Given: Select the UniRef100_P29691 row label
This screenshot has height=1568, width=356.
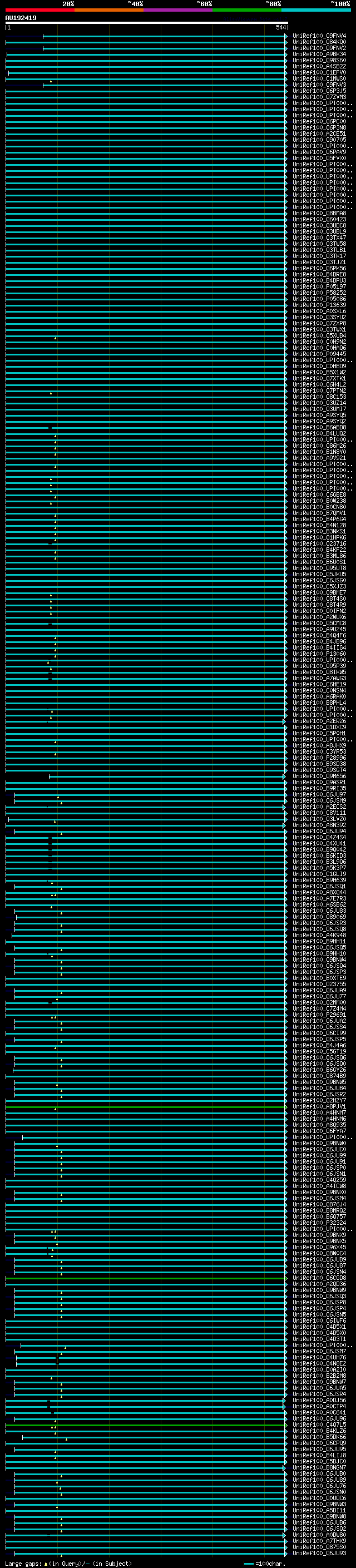Looking at the screenshot, I should 319,1015.
